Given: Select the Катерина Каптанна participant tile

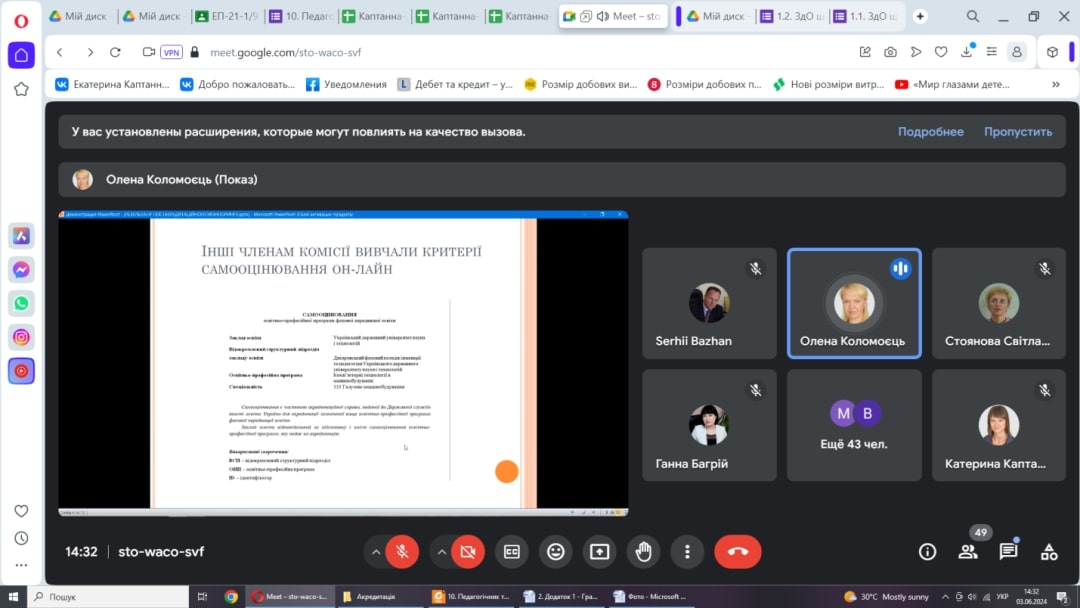Looking at the screenshot, I should [999, 426].
